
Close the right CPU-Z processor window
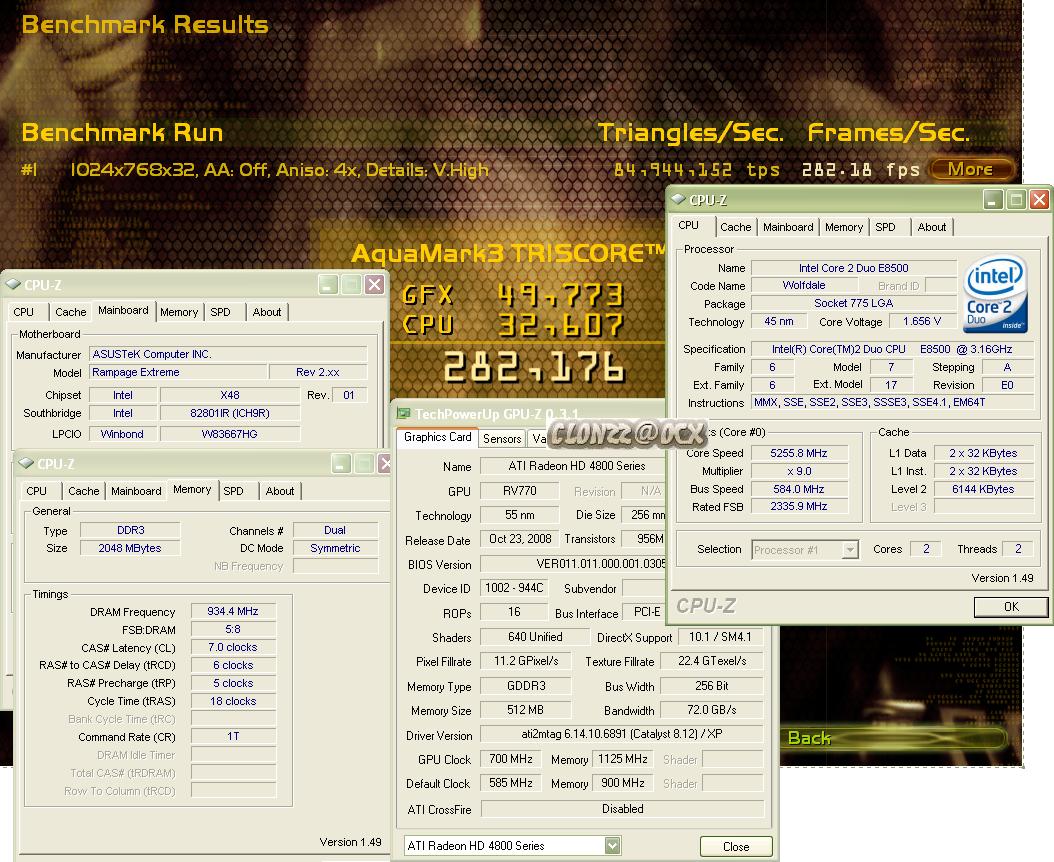tap(1039, 200)
